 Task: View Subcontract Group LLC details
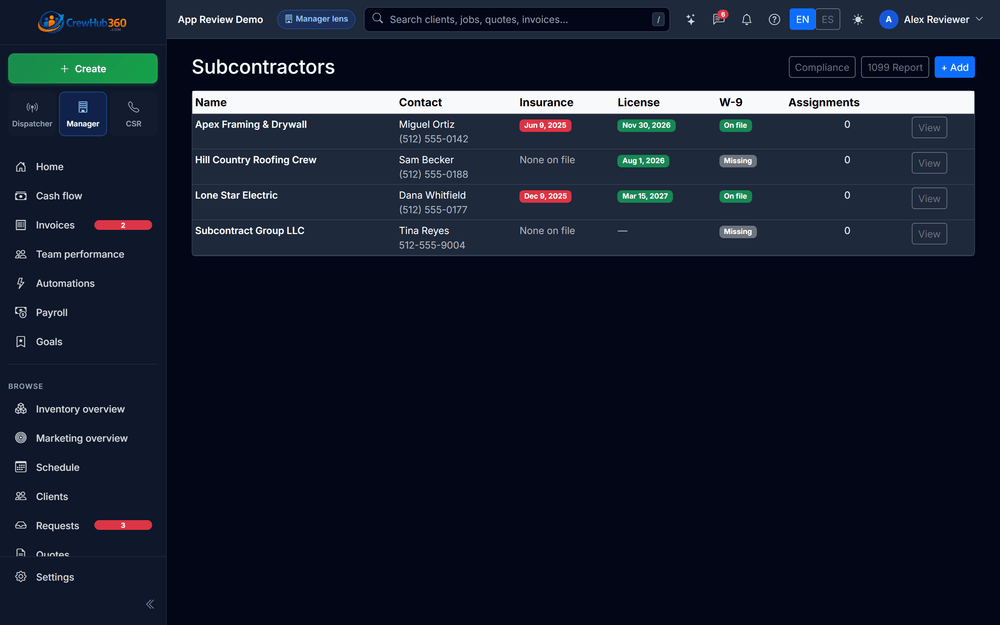(929, 234)
